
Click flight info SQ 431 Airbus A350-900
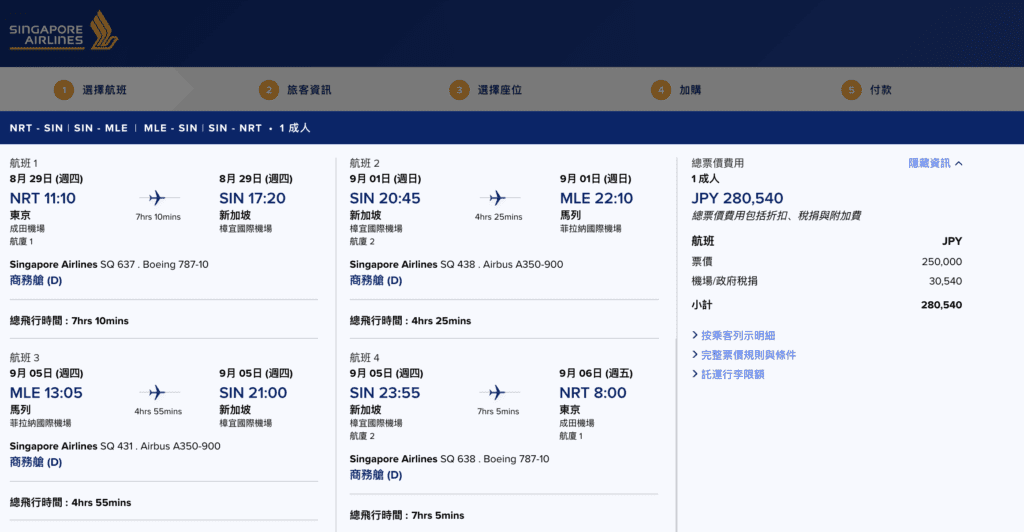[115, 446]
